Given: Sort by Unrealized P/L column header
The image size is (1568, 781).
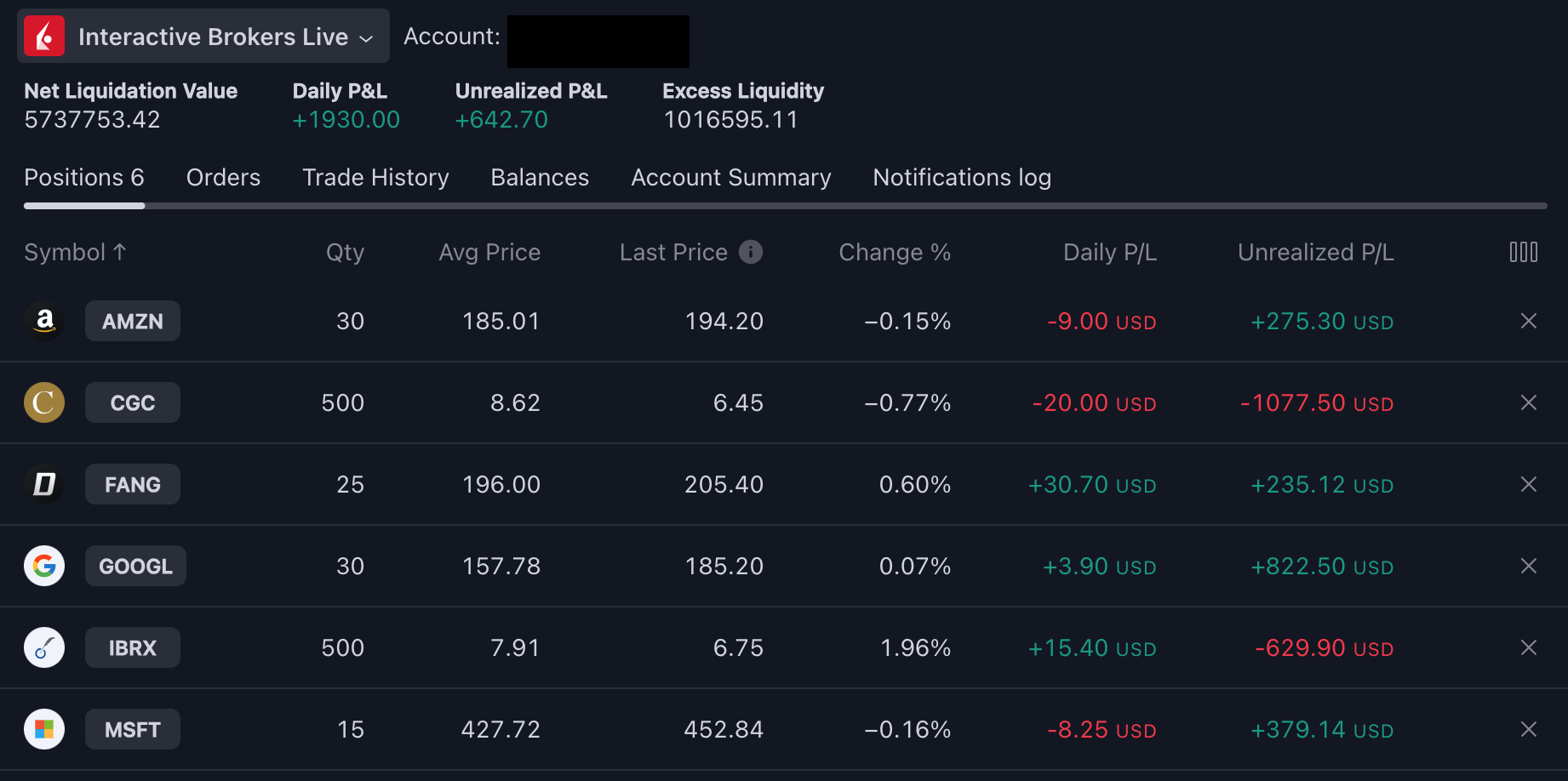Looking at the screenshot, I should pos(1315,252).
